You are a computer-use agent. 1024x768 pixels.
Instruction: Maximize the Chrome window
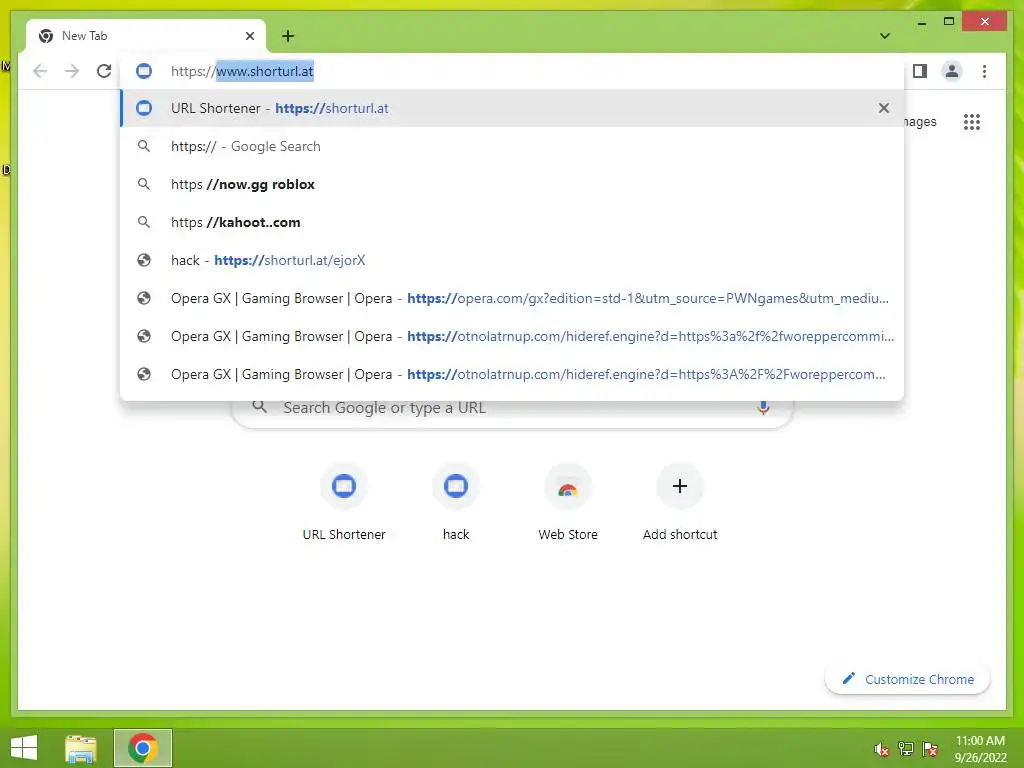point(949,22)
